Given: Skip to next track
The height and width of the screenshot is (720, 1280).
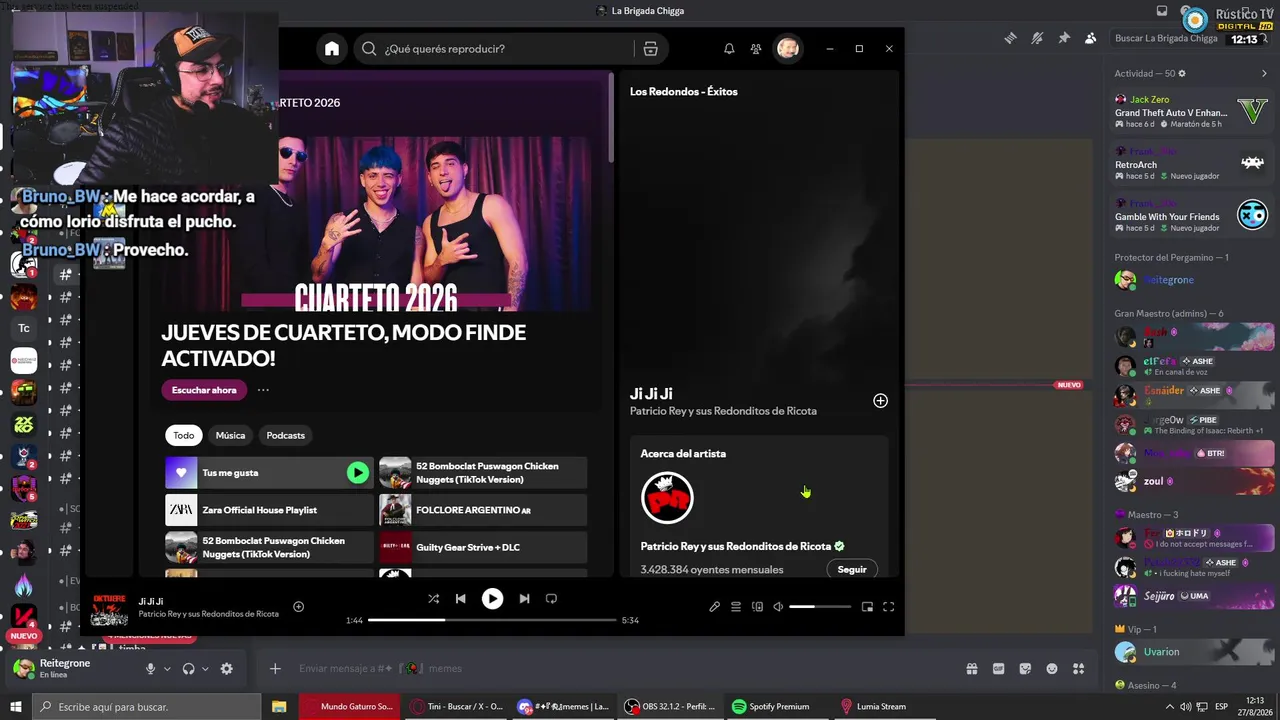Looking at the screenshot, I should tap(524, 599).
